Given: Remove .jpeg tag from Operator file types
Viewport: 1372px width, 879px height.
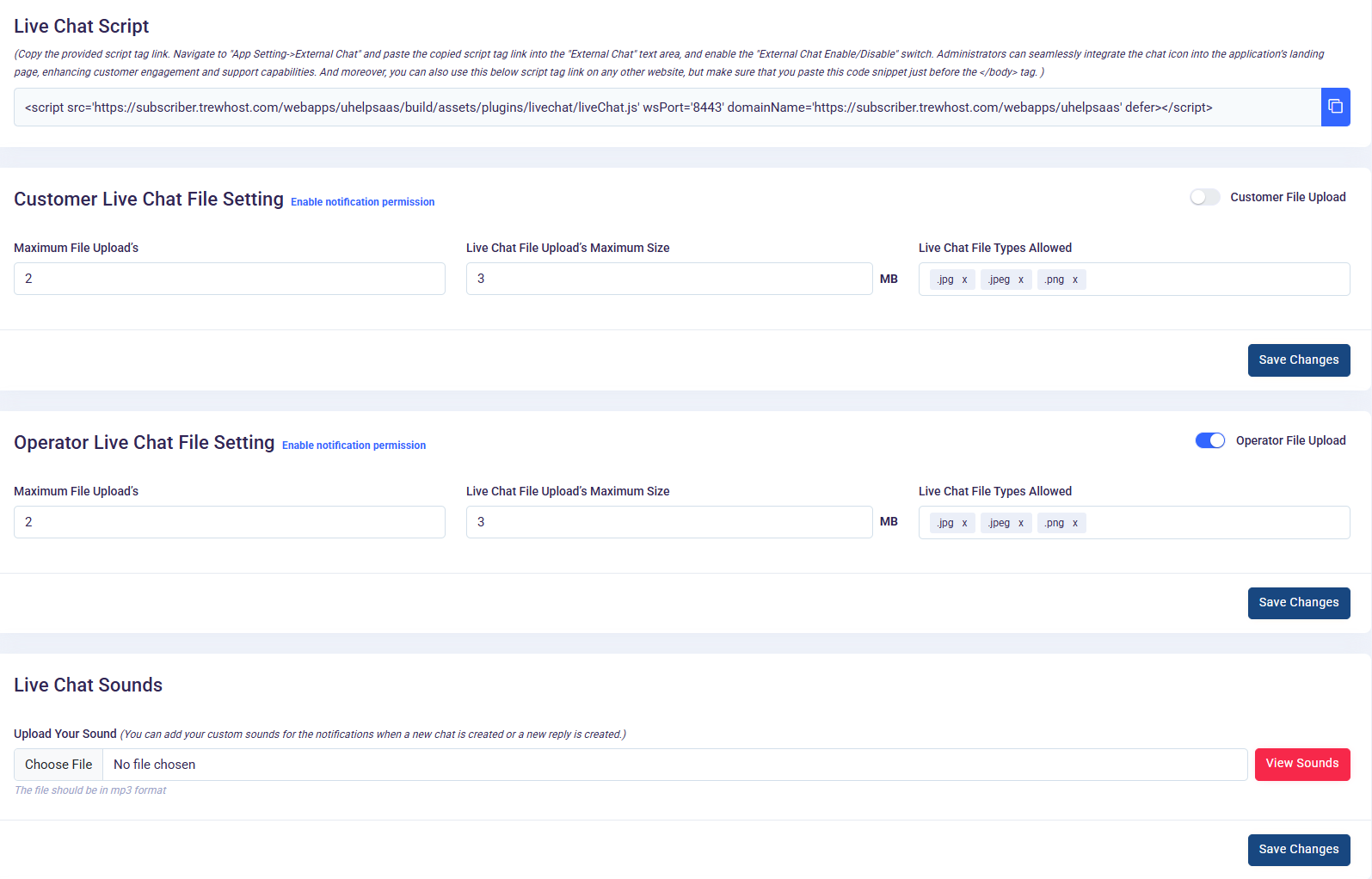Looking at the screenshot, I should coord(1021,523).
